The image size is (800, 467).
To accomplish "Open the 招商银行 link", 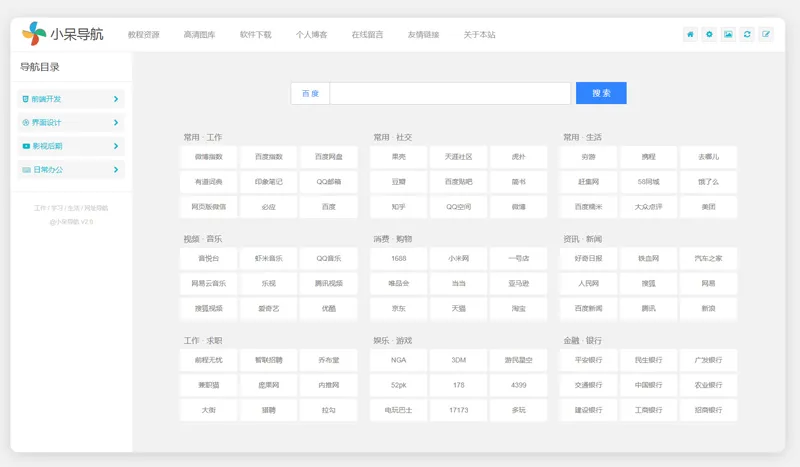I will [708, 410].
